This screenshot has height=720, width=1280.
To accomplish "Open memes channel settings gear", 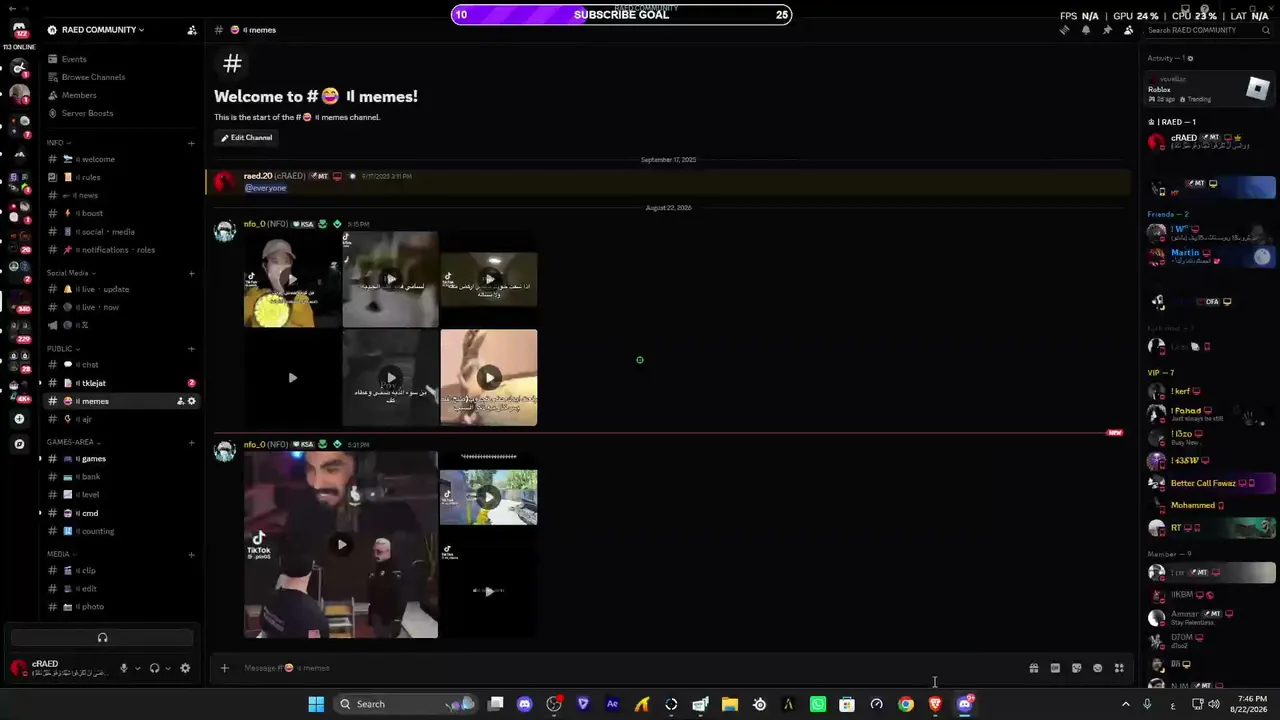I will pyautogui.click(x=192, y=401).
